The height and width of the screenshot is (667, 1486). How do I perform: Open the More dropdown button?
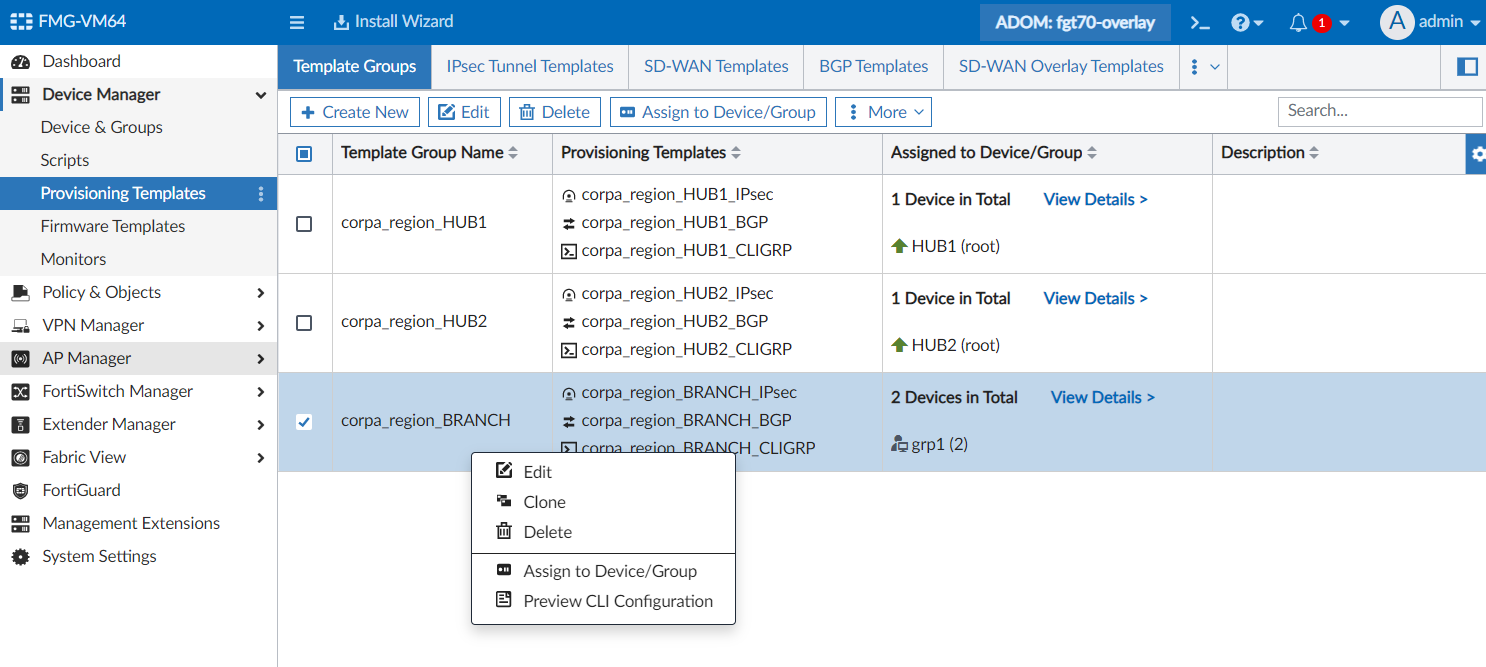(883, 112)
